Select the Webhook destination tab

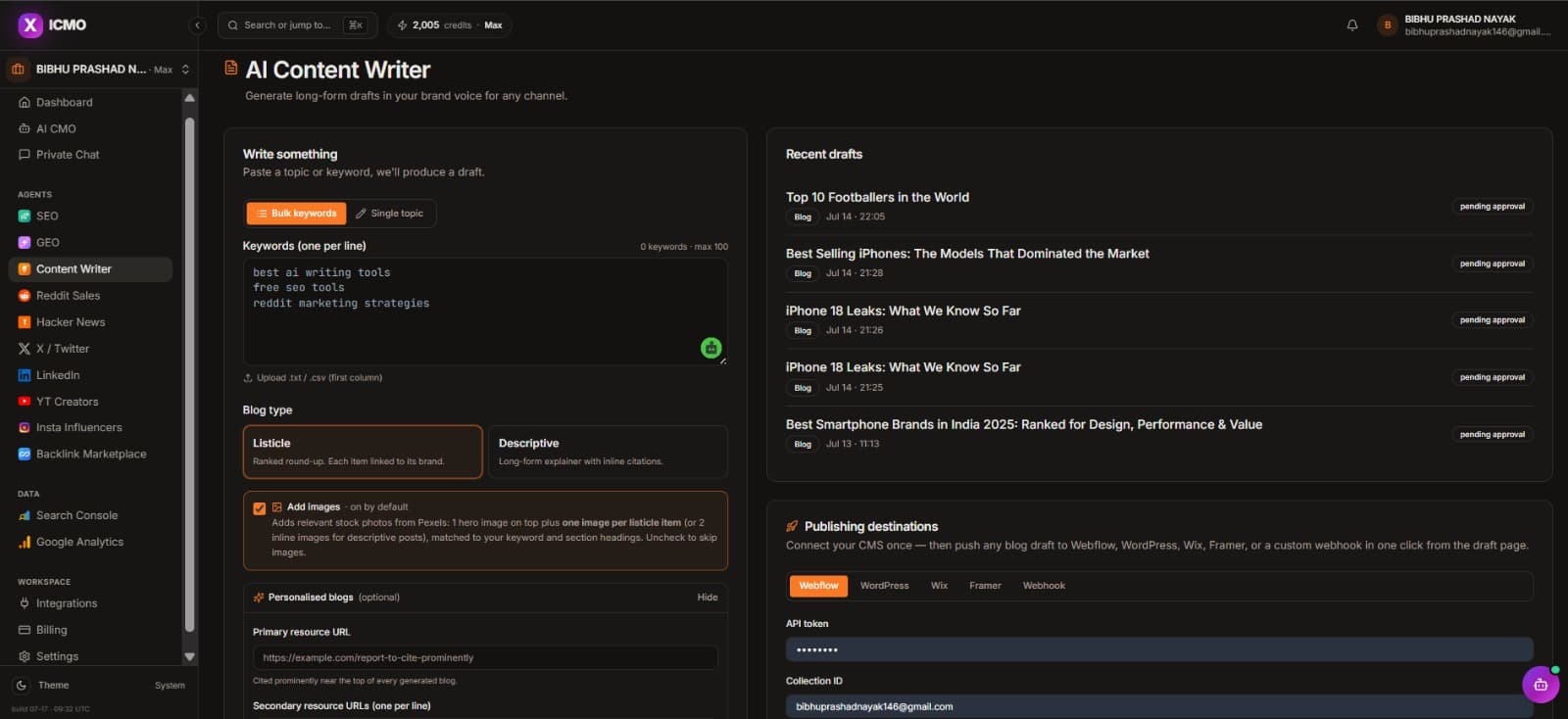(x=1044, y=586)
